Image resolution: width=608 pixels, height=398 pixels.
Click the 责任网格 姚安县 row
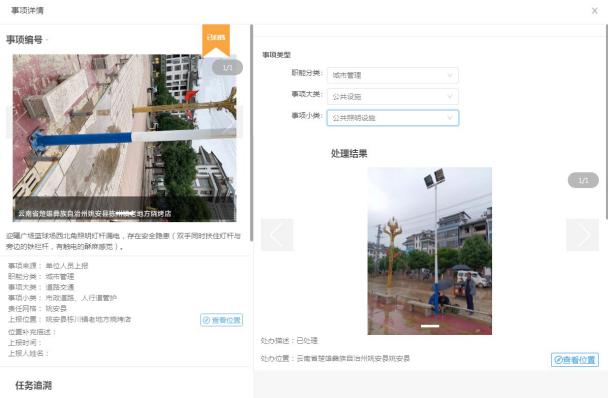37,309
